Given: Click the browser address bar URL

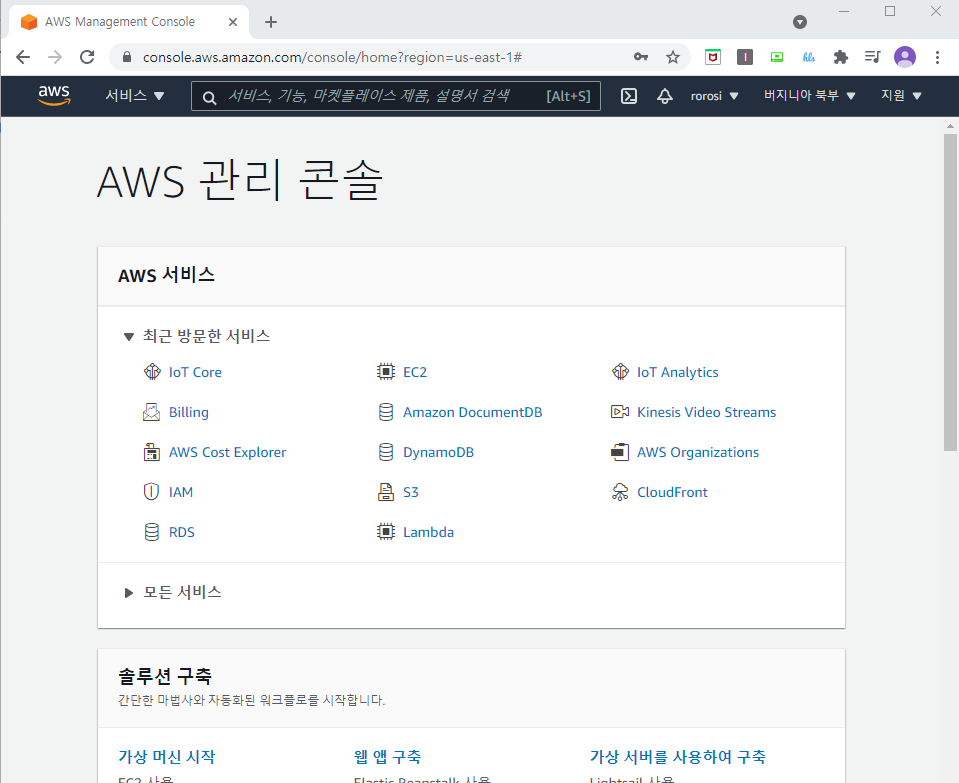Looking at the screenshot, I should 332,57.
